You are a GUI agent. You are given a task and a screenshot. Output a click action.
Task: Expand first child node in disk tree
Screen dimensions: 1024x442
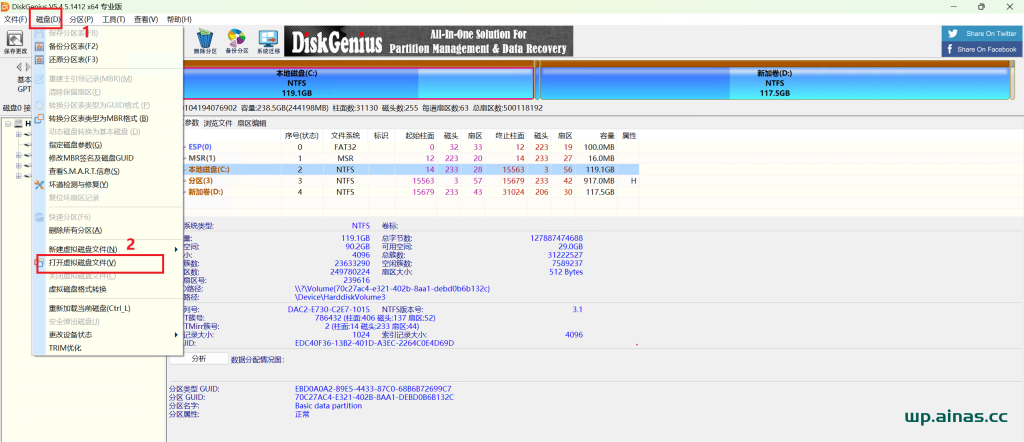[x=18, y=135]
